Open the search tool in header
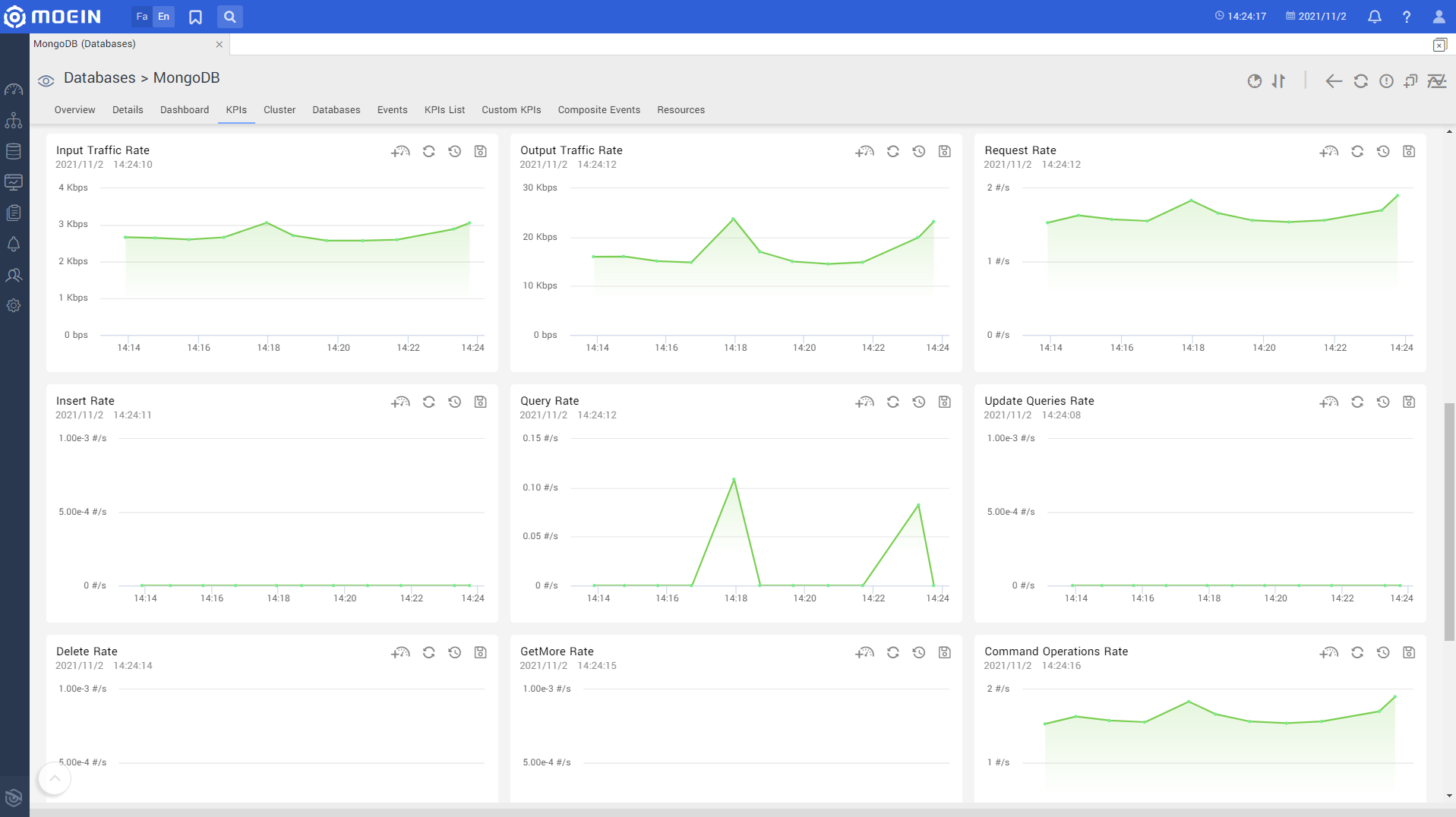 (x=229, y=17)
